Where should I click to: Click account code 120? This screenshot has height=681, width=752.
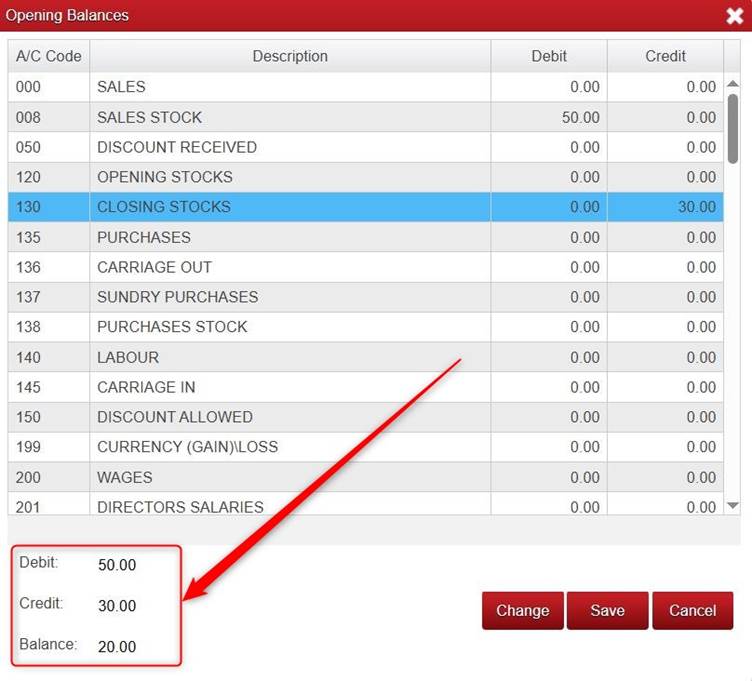pyautogui.click(x=28, y=177)
